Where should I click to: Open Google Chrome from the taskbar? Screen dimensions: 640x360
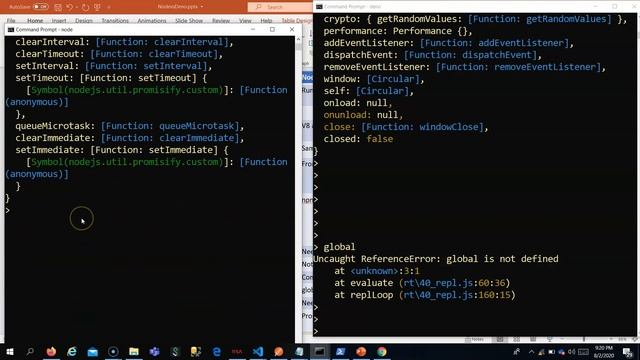pos(382,351)
